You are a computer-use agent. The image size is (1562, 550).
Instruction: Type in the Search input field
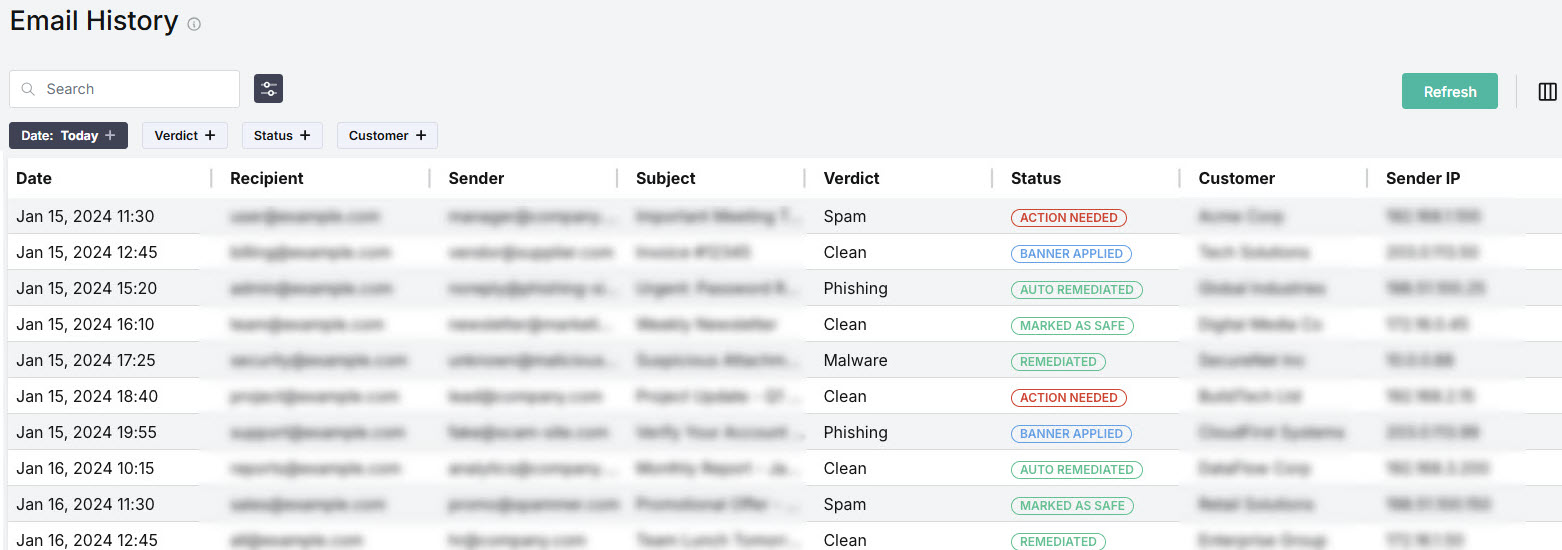click(x=135, y=89)
